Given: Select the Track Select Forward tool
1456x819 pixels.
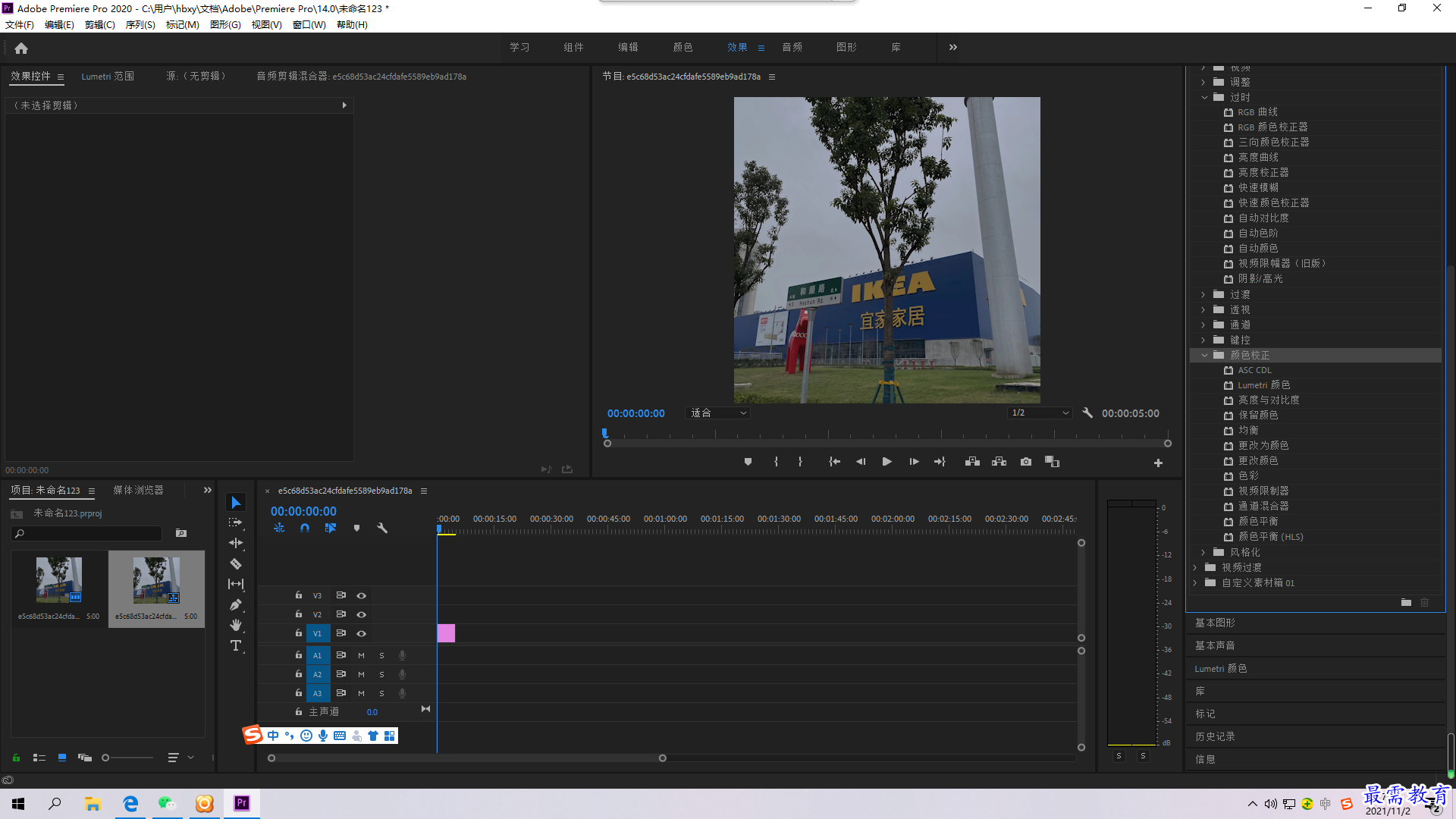Looking at the screenshot, I should (x=236, y=522).
